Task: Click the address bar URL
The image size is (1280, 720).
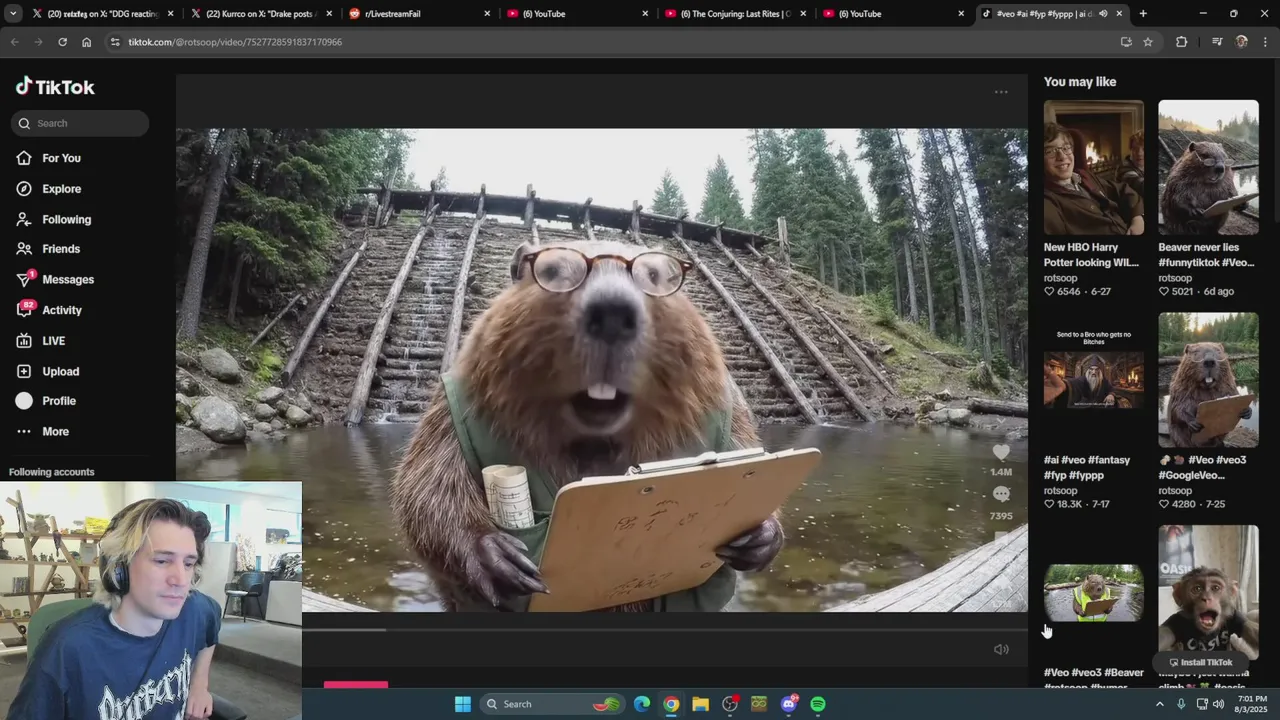Action: pos(235,42)
